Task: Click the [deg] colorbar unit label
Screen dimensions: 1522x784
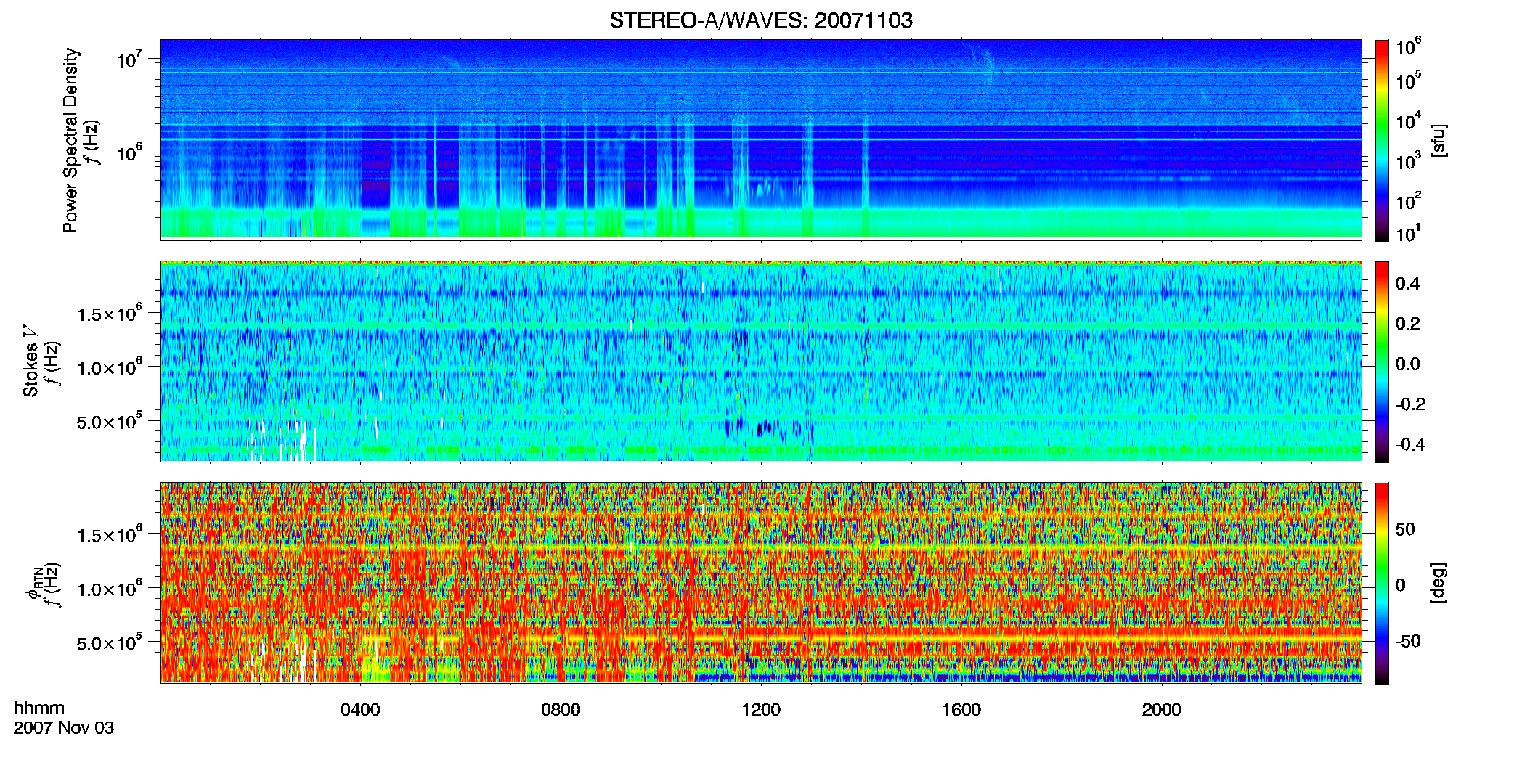Action: coord(1438,583)
